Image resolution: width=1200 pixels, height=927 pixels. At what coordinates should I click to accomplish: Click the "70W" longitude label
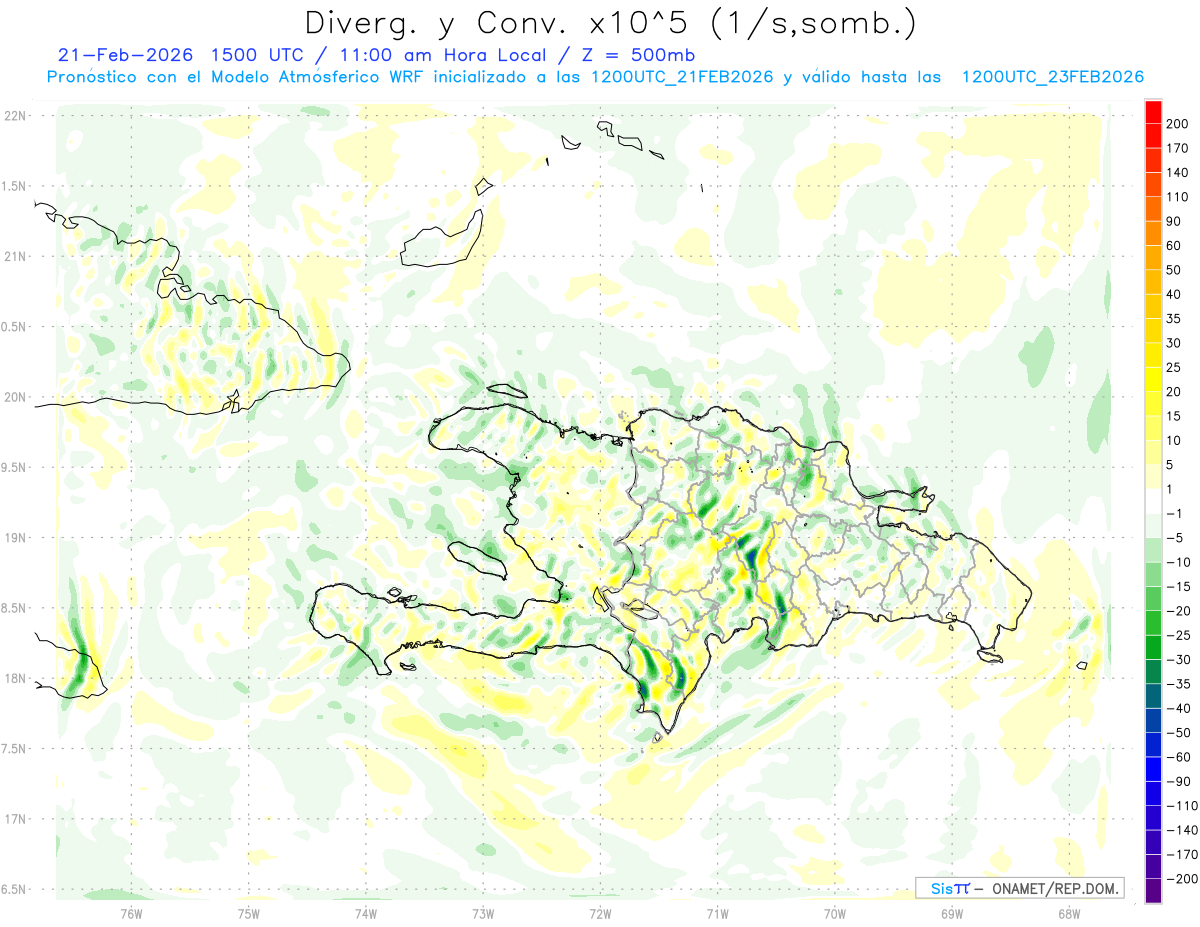[x=834, y=913]
